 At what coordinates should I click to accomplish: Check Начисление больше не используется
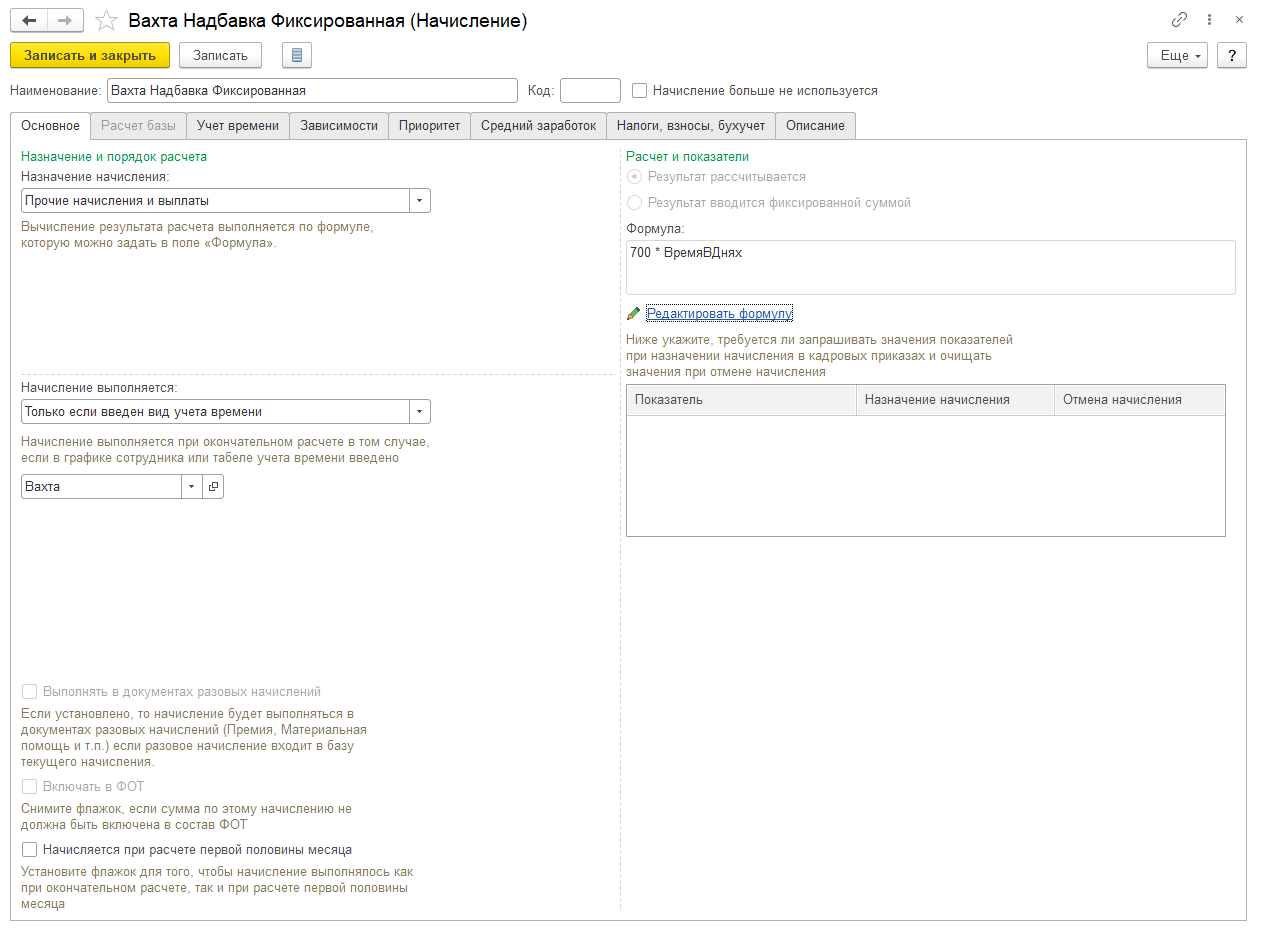[640, 90]
